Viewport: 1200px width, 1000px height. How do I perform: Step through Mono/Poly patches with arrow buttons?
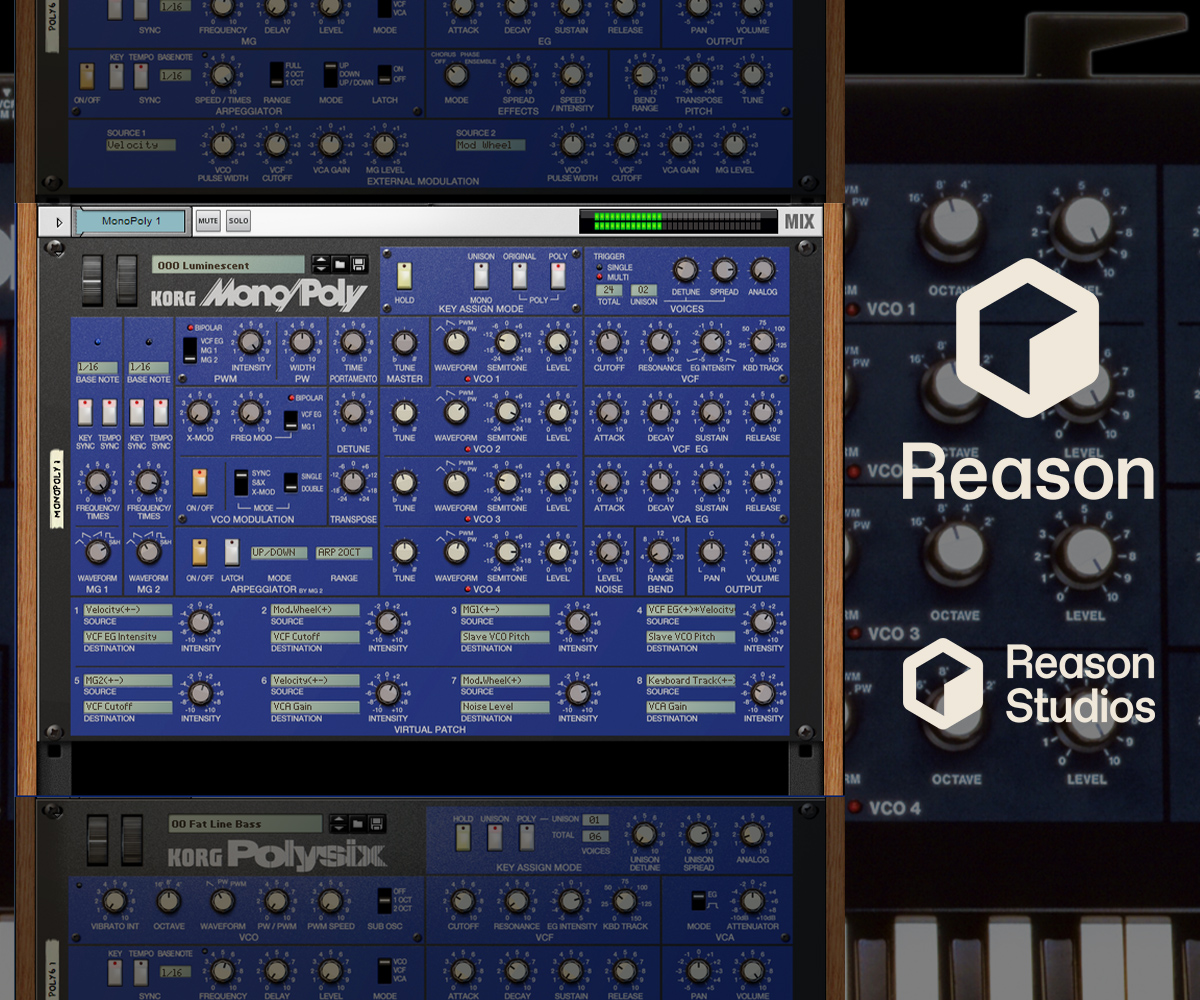click(x=320, y=265)
